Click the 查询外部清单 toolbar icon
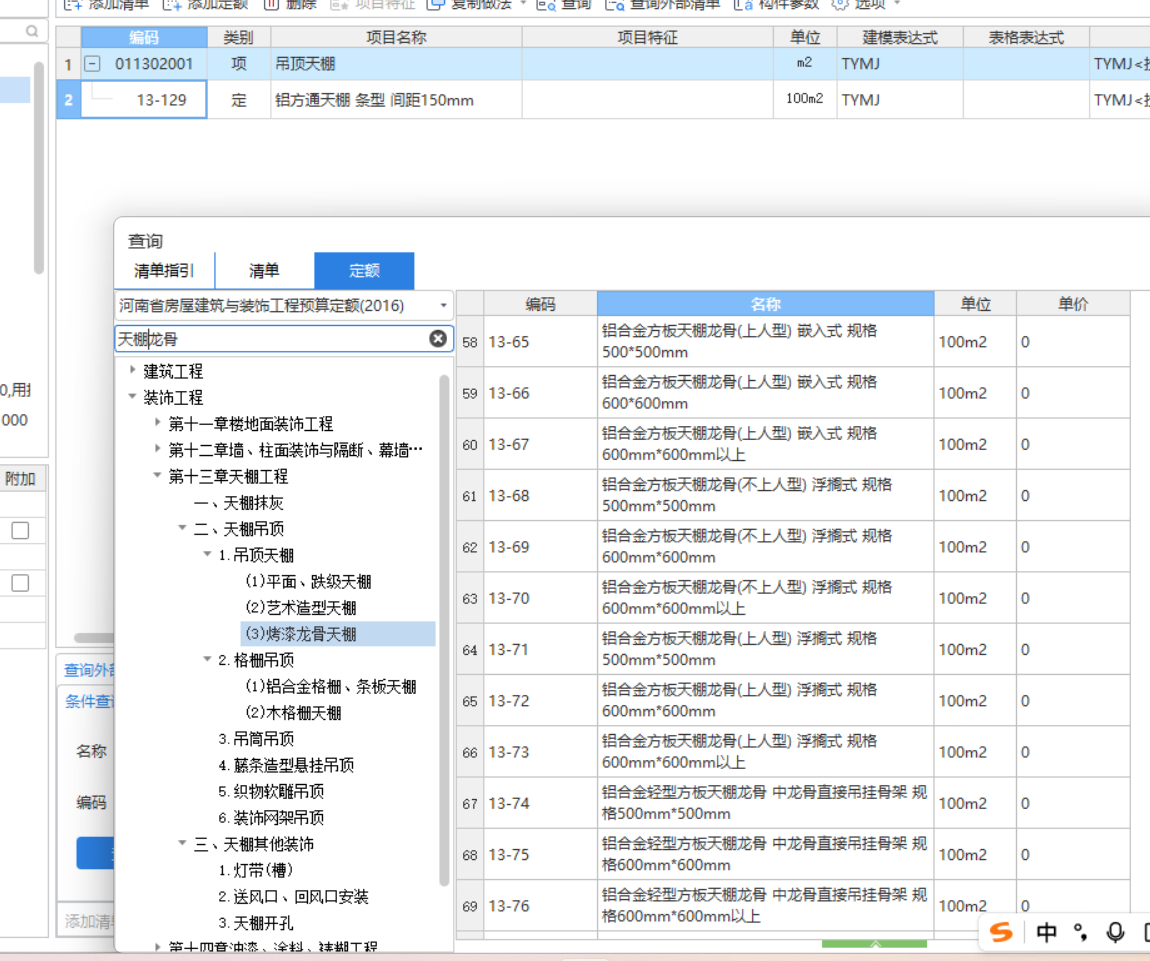The width and height of the screenshot is (1150, 961). point(615,4)
